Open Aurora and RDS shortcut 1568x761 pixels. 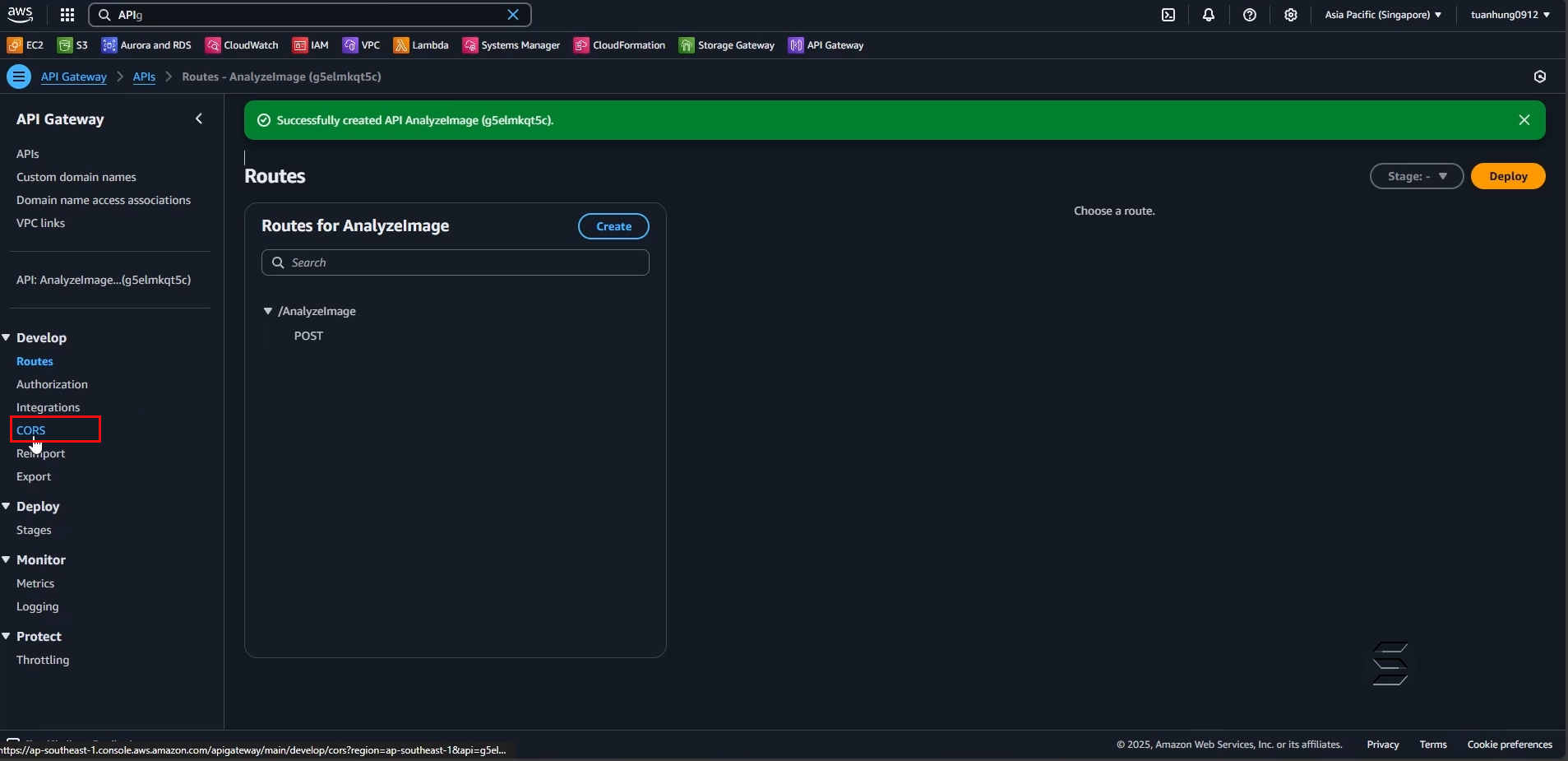146,45
